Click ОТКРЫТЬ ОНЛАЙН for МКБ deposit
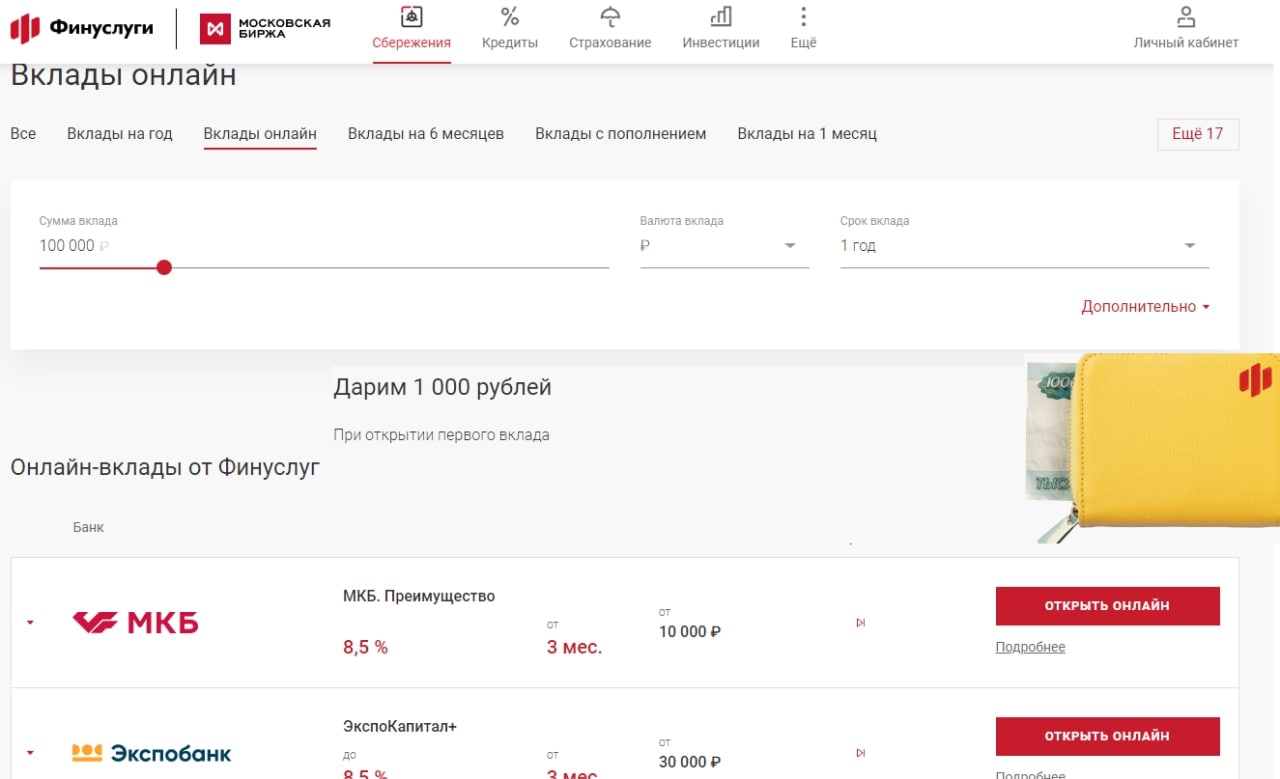This screenshot has width=1280, height=779. click(1107, 606)
